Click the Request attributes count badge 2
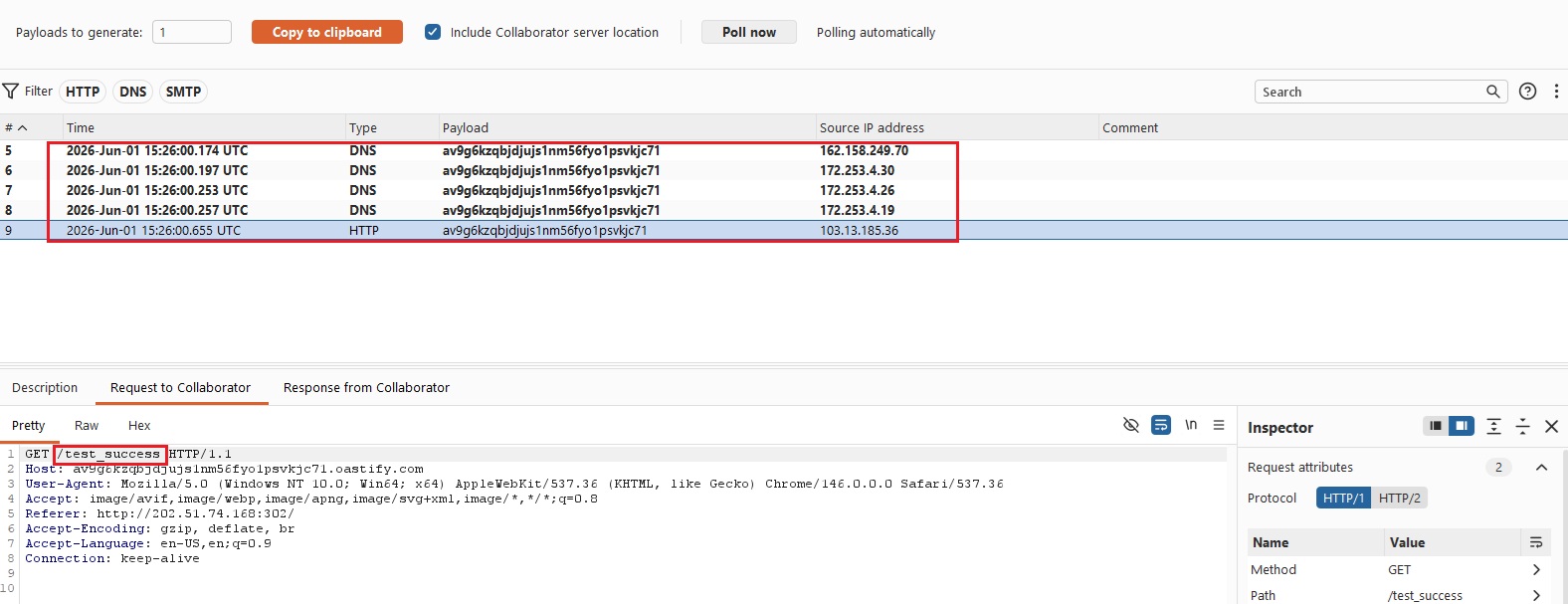Image resolution: width=1568 pixels, height=604 pixels. 1498,467
